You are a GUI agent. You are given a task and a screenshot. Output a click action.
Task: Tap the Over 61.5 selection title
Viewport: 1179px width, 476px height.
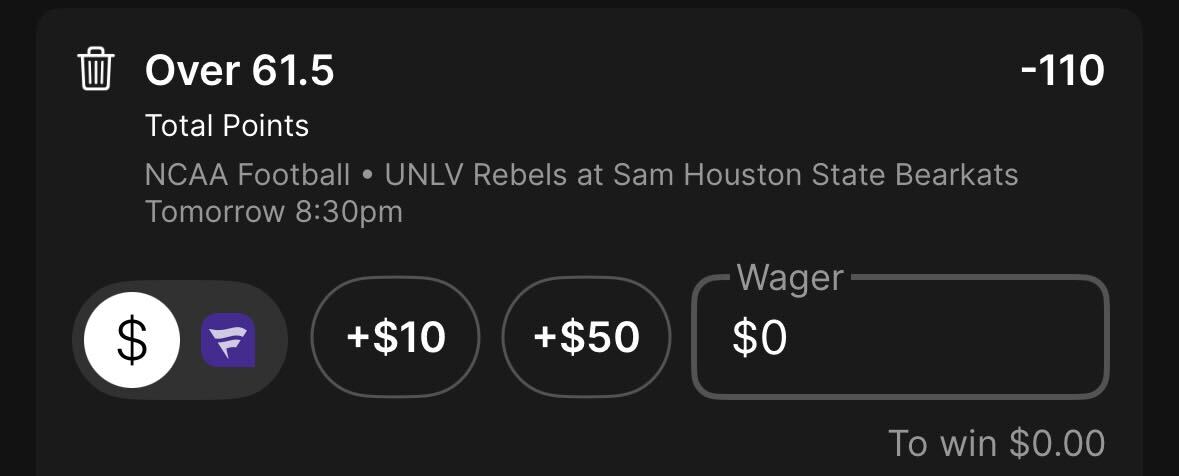coord(239,71)
